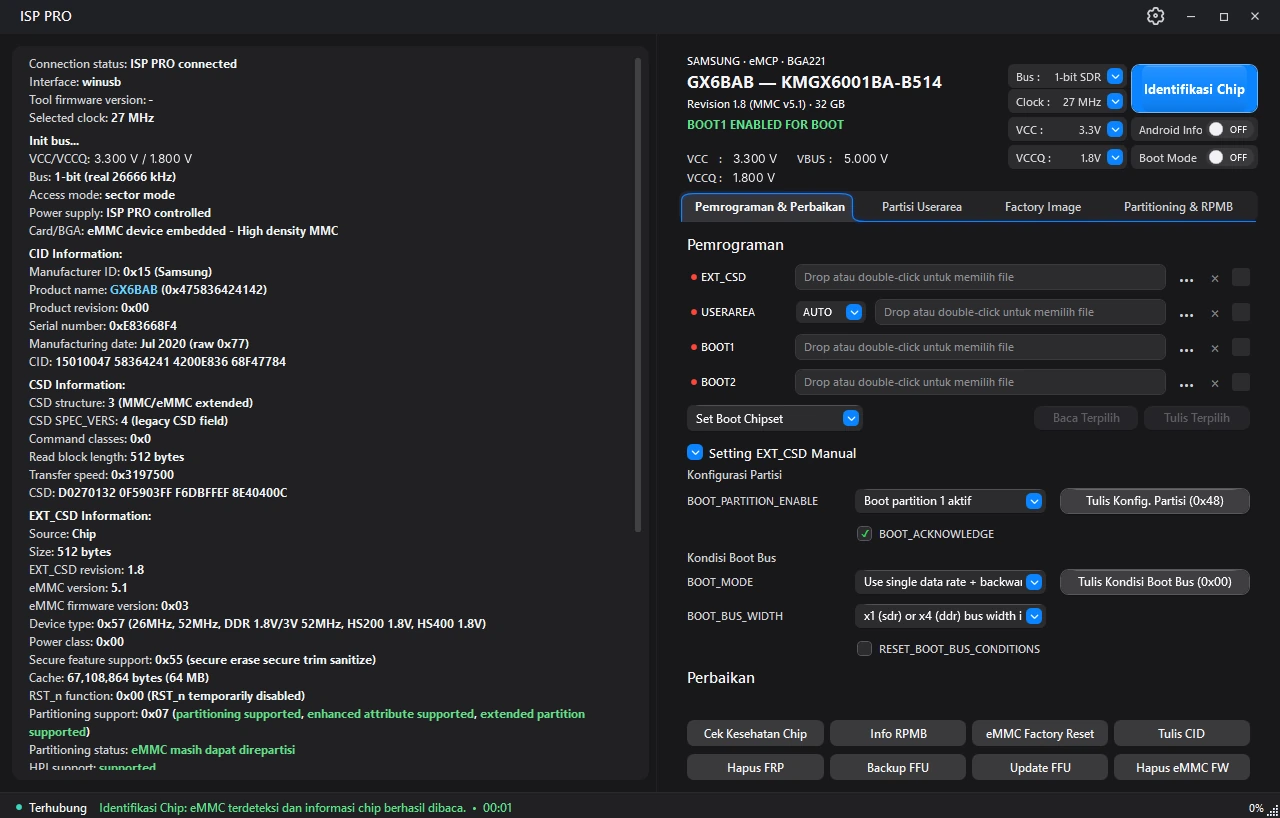
Task: Uncheck Setting EXT_CSD Manual checkbox
Action: pyautogui.click(x=695, y=453)
